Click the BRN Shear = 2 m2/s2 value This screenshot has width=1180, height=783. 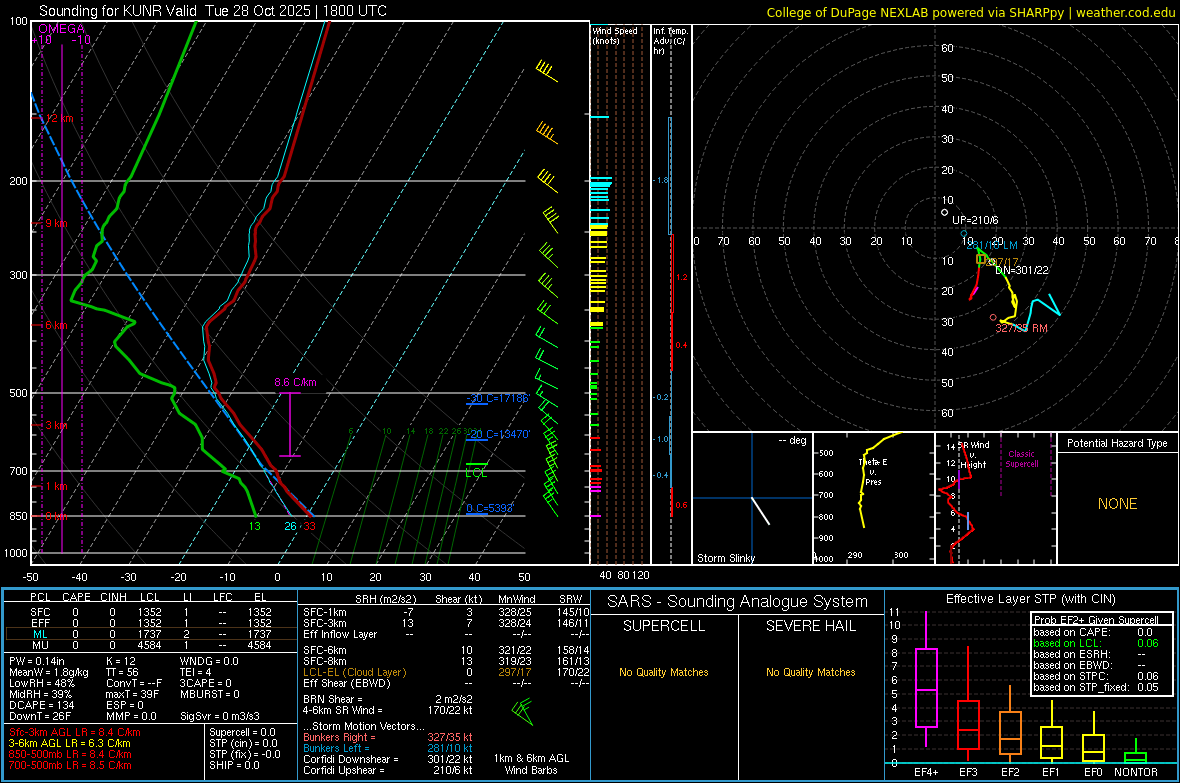(x=388, y=699)
